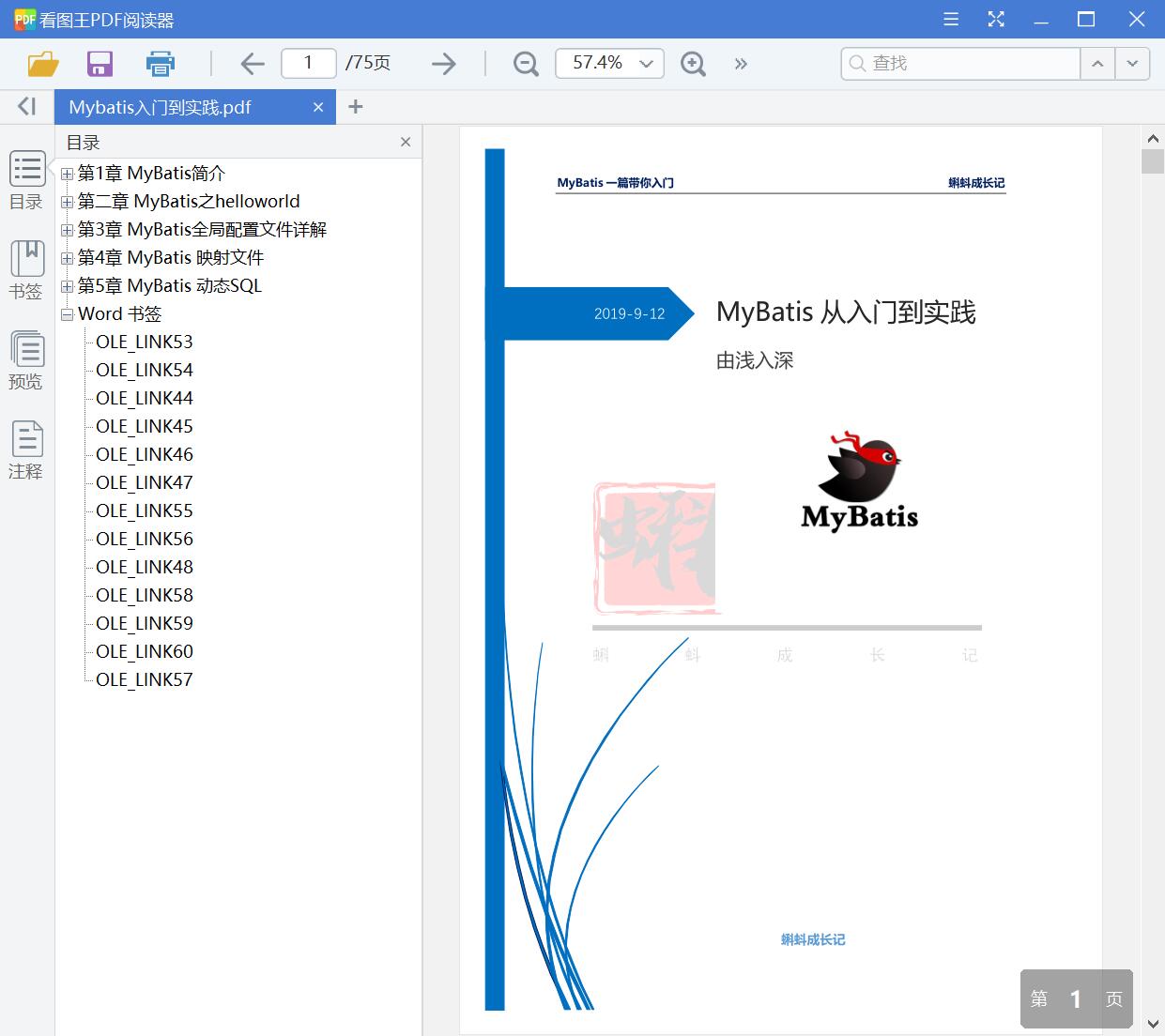Collapse the sidebar with the left-bar arrow
This screenshot has width=1165, height=1036.
coord(26,107)
